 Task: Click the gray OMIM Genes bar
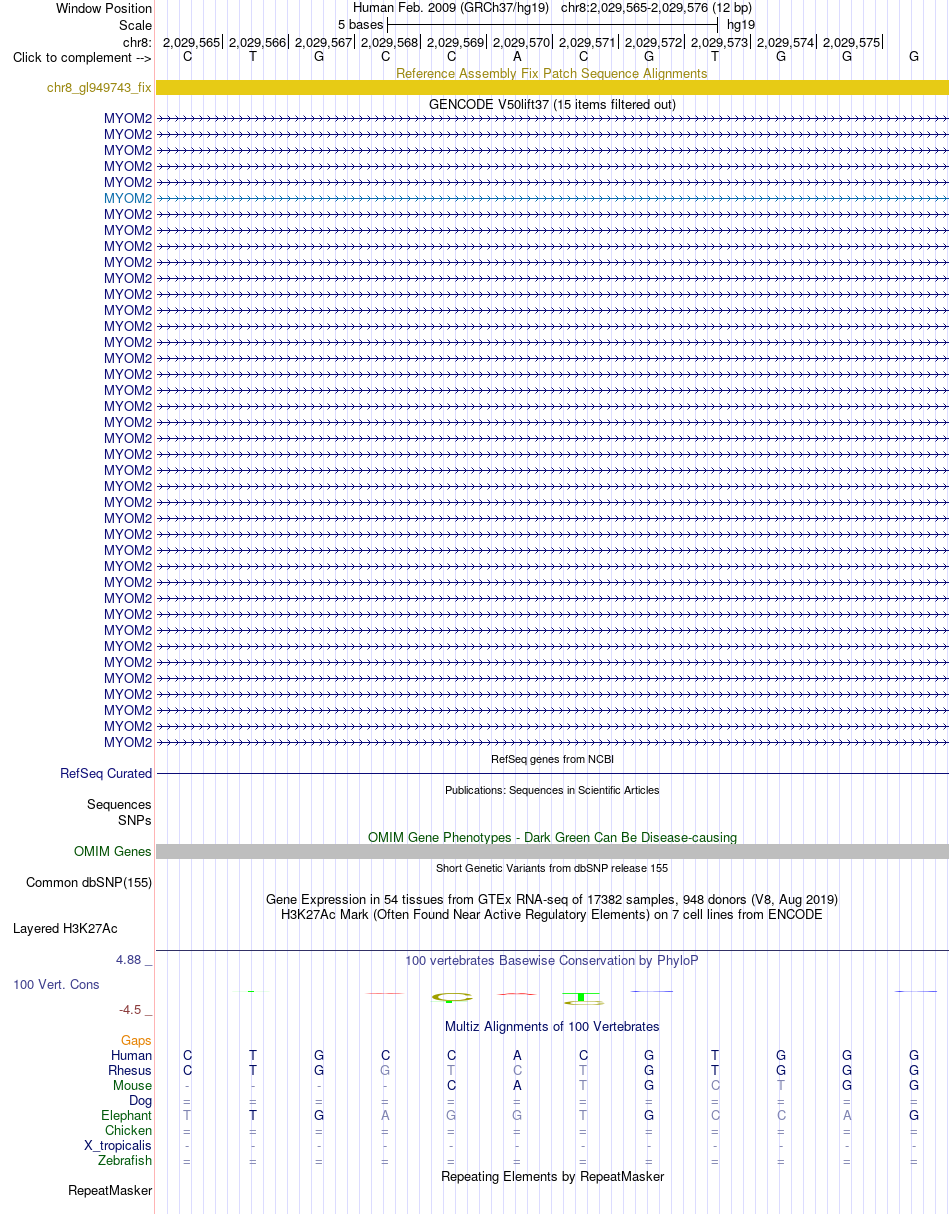click(x=552, y=852)
